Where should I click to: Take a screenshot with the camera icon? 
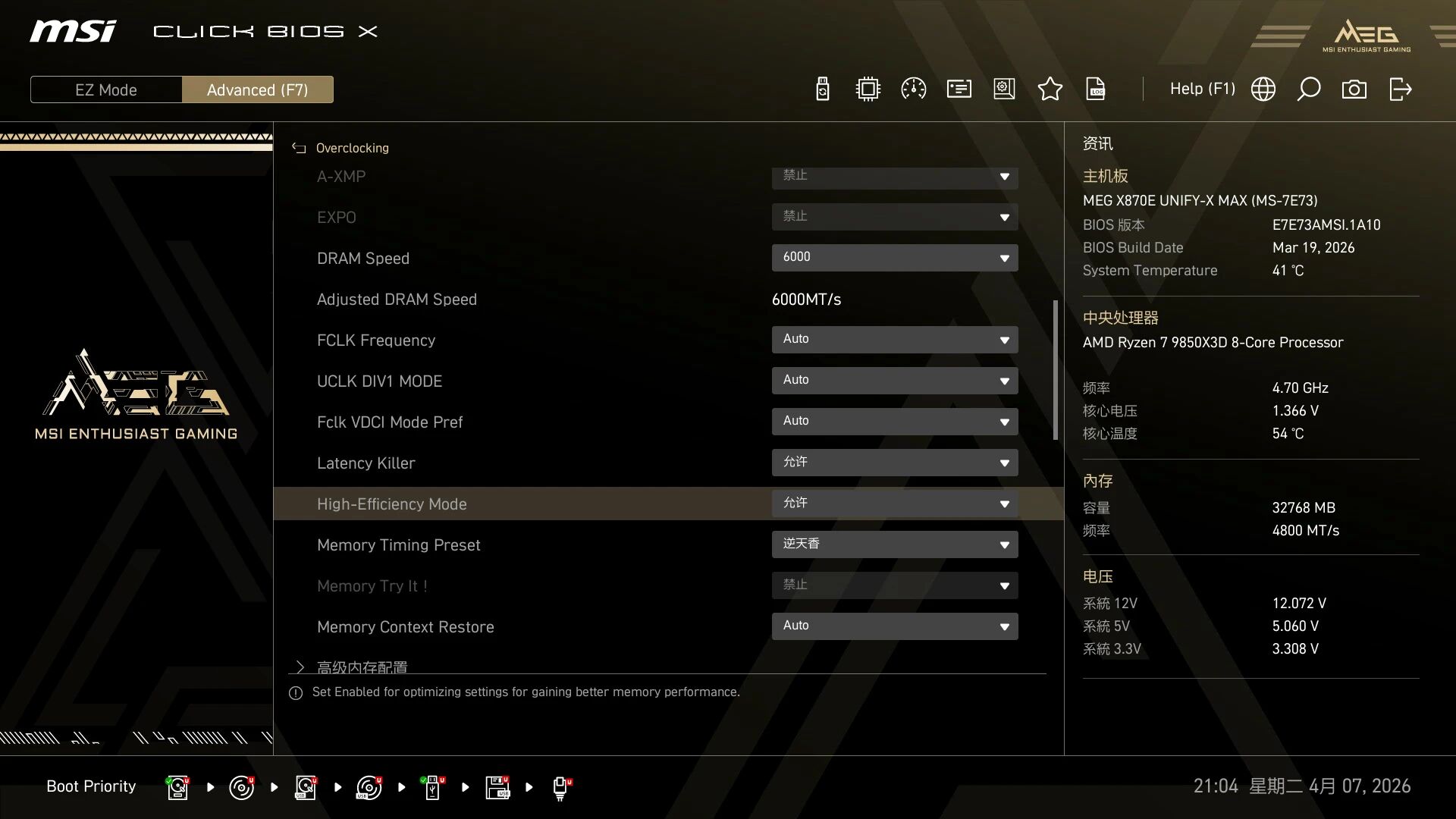pyautogui.click(x=1354, y=89)
